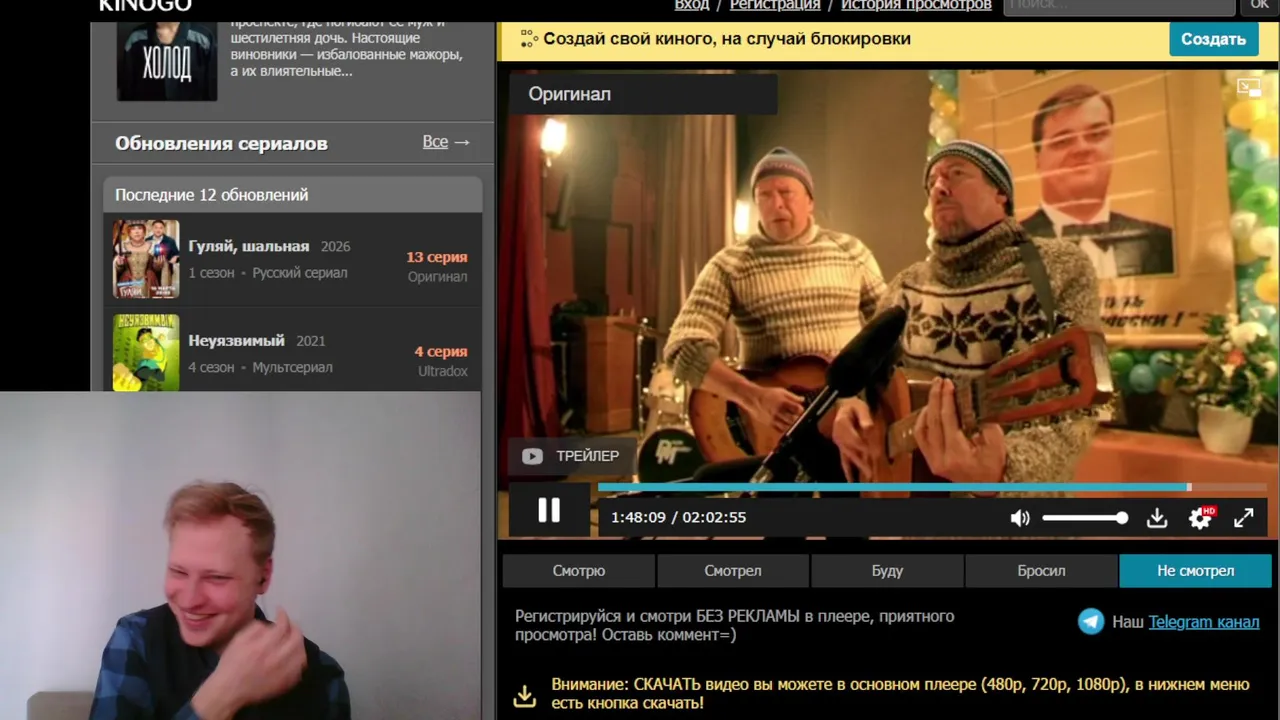This screenshot has width=1280, height=720.
Task: Click 13 серия episode label
Action: [437, 257]
